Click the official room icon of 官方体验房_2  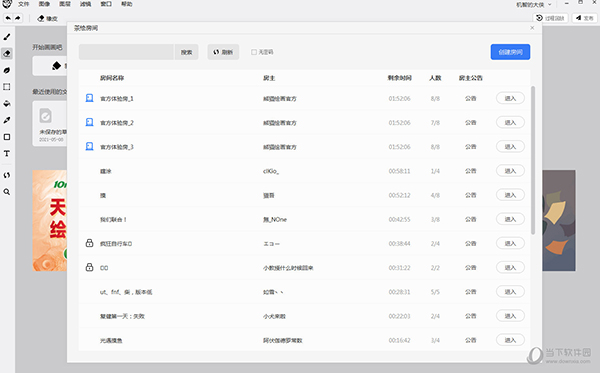[x=89, y=122]
